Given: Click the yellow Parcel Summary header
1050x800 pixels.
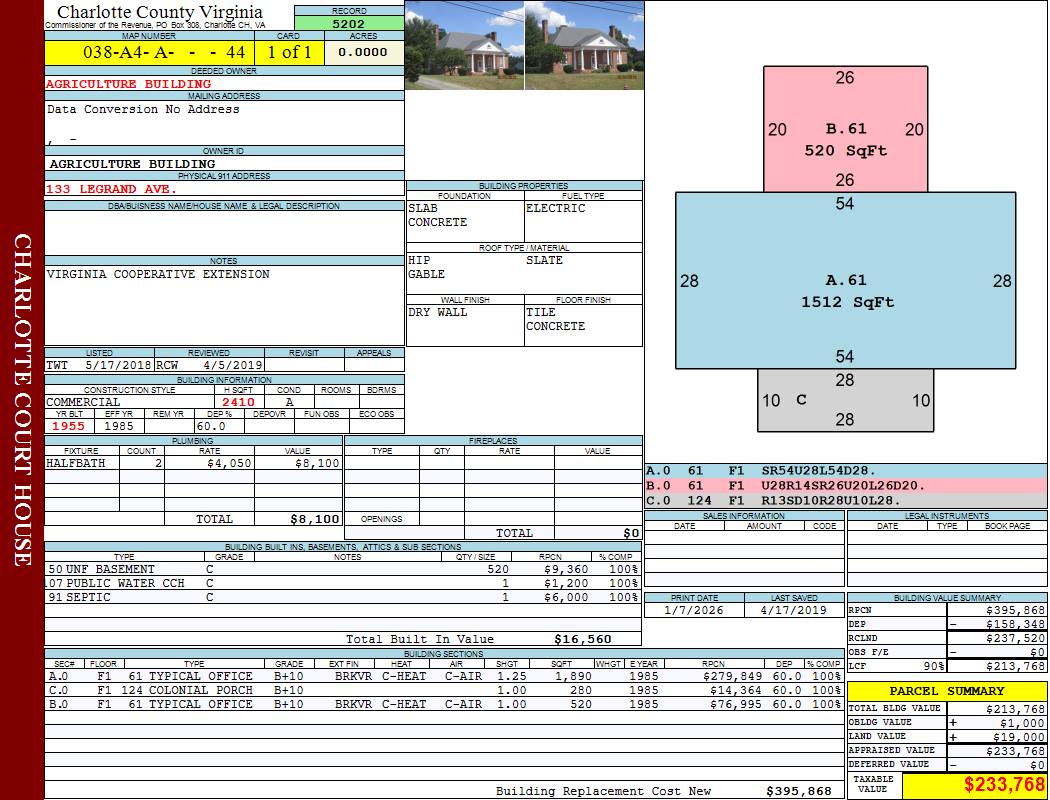Looking at the screenshot, I should pyautogui.click(x=946, y=691).
